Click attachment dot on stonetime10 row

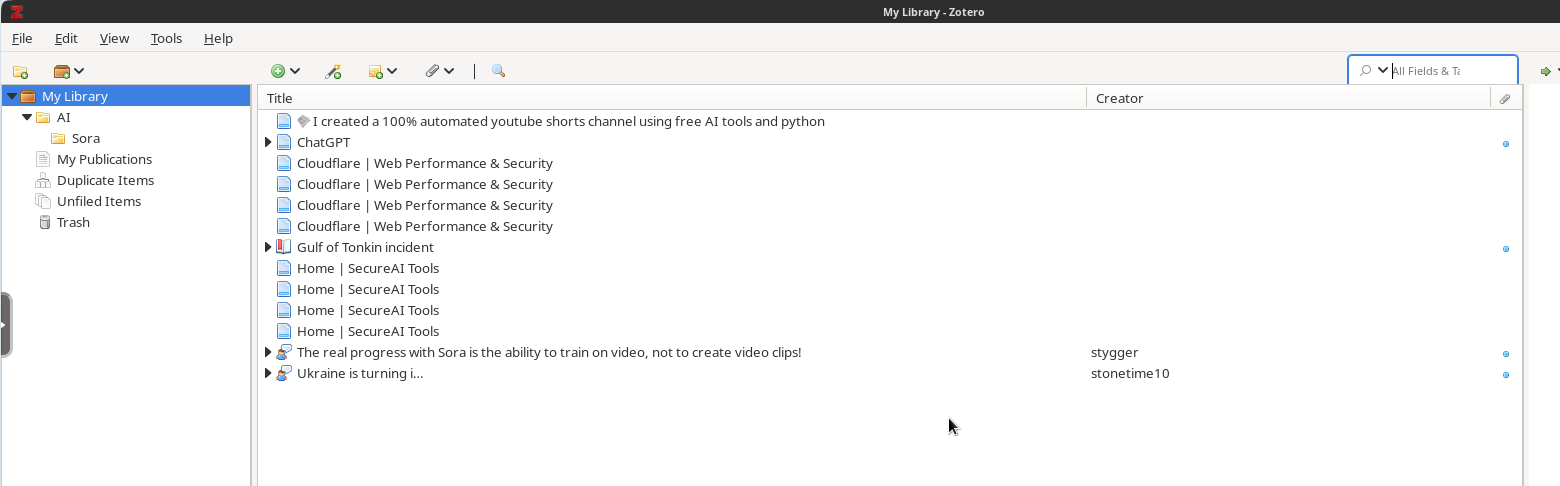pyautogui.click(x=1506, y=375)
